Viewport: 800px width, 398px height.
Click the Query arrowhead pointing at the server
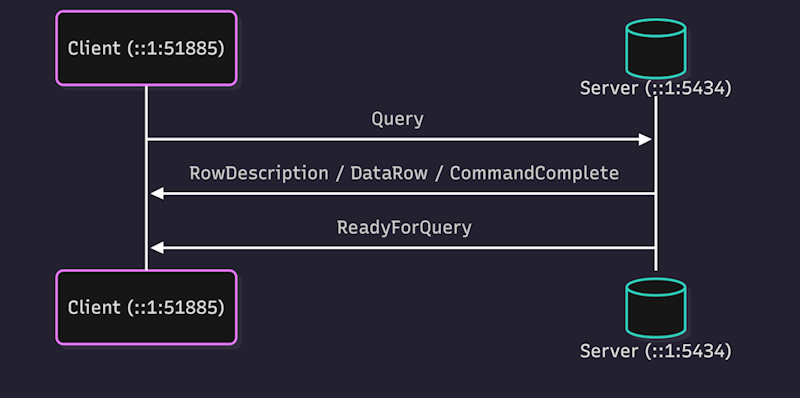645,139
